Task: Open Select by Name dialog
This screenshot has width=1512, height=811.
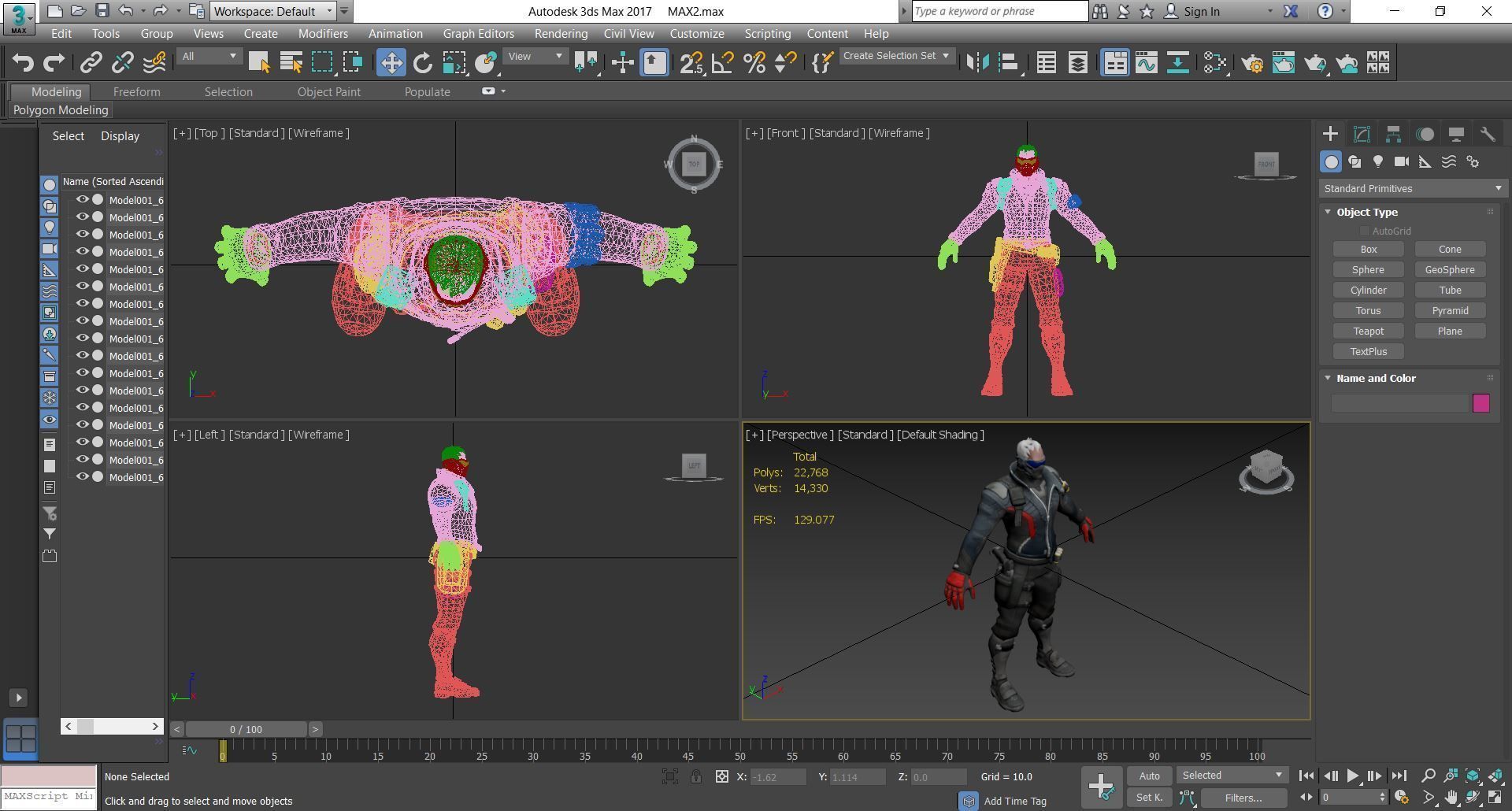Action: 291,63
